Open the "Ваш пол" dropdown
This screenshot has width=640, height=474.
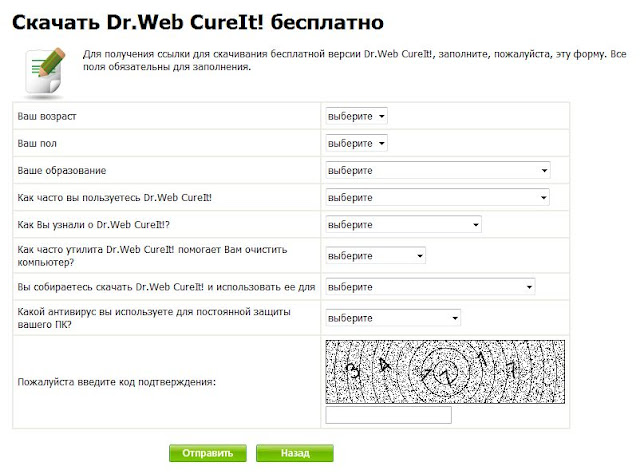(x=356, y=143)
